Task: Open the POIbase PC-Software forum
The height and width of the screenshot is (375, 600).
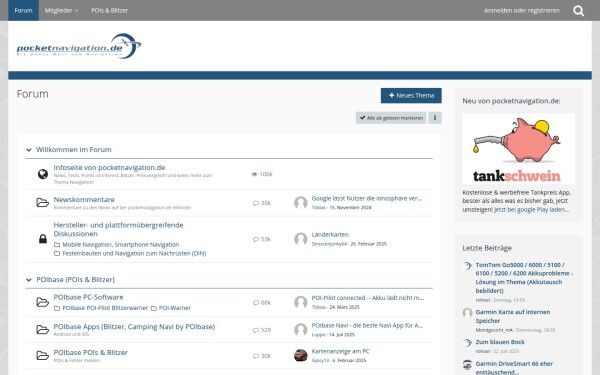Action: (88, 297)
